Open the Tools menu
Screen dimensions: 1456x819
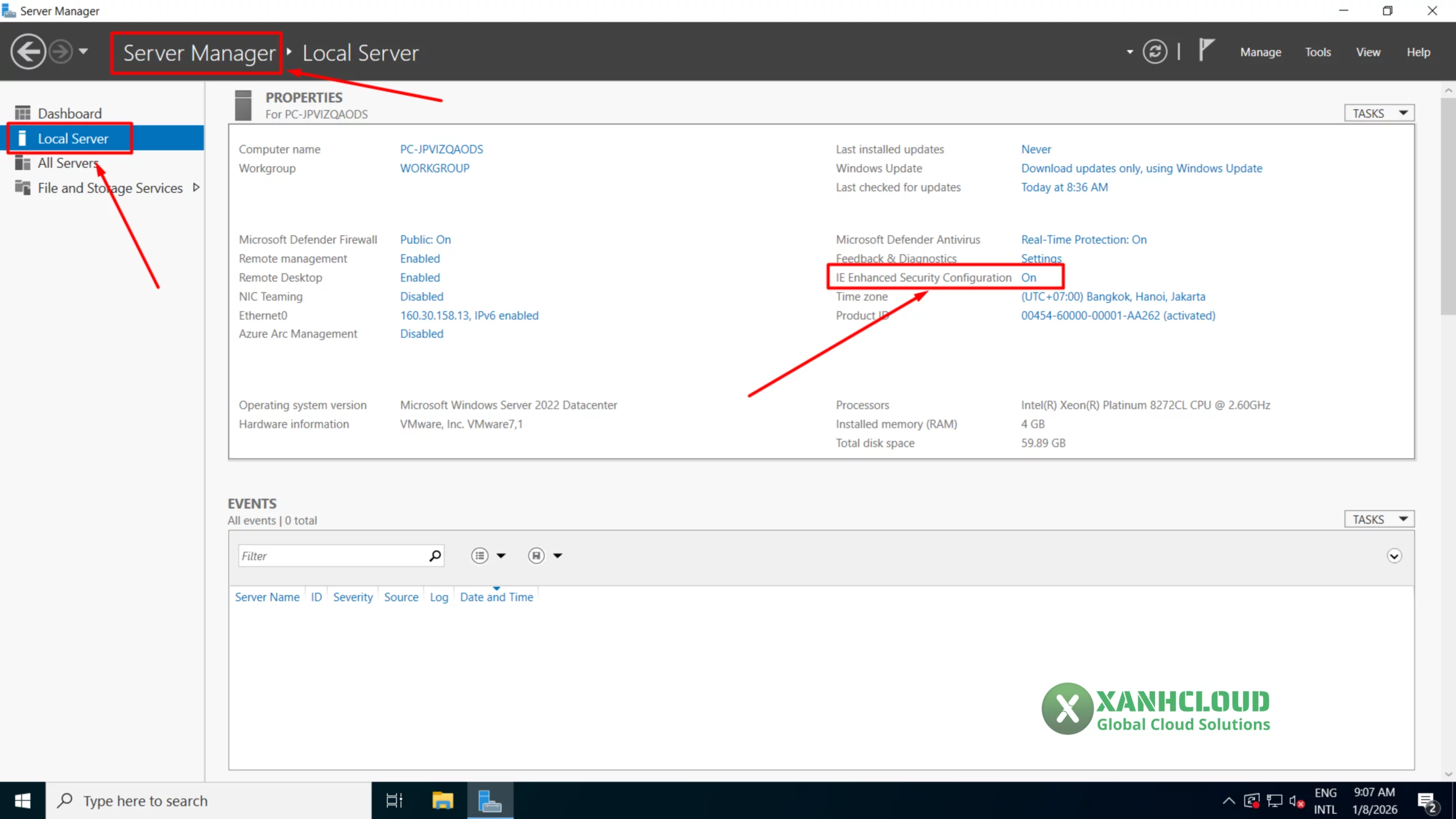coord(1318,51)
